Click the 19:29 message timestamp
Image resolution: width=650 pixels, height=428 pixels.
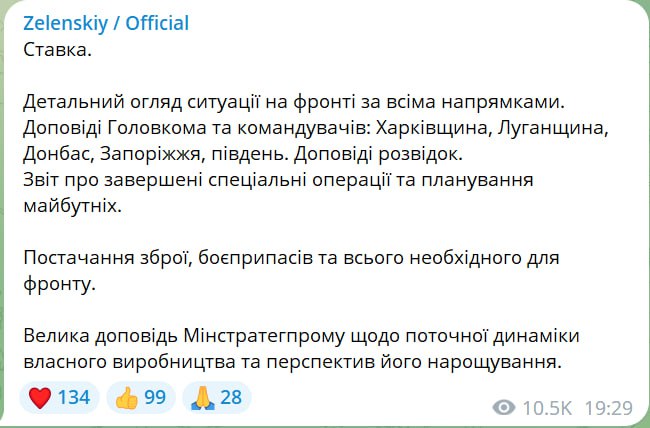[610, 407]
